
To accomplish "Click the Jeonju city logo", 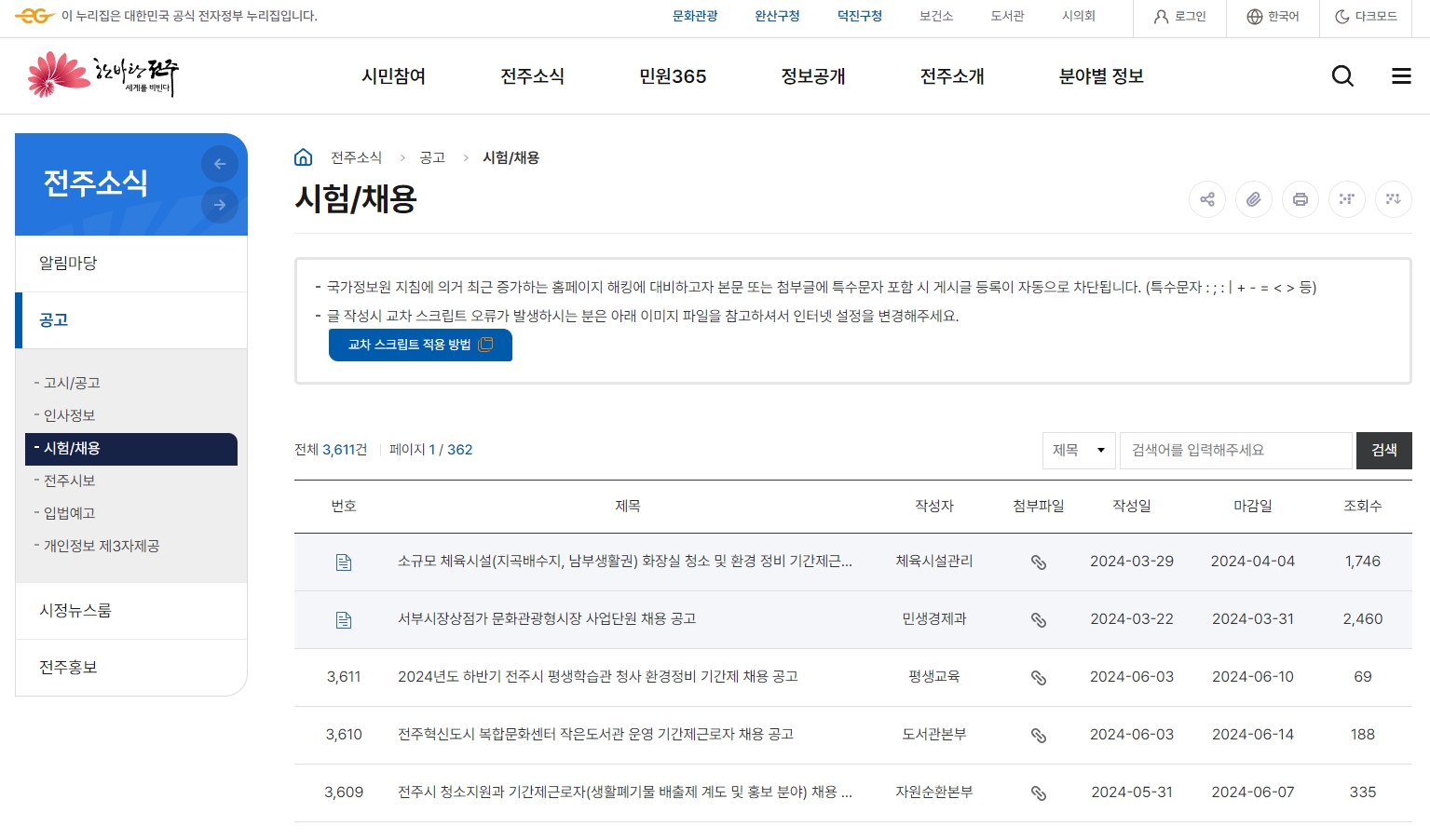I will coord(102,75).
